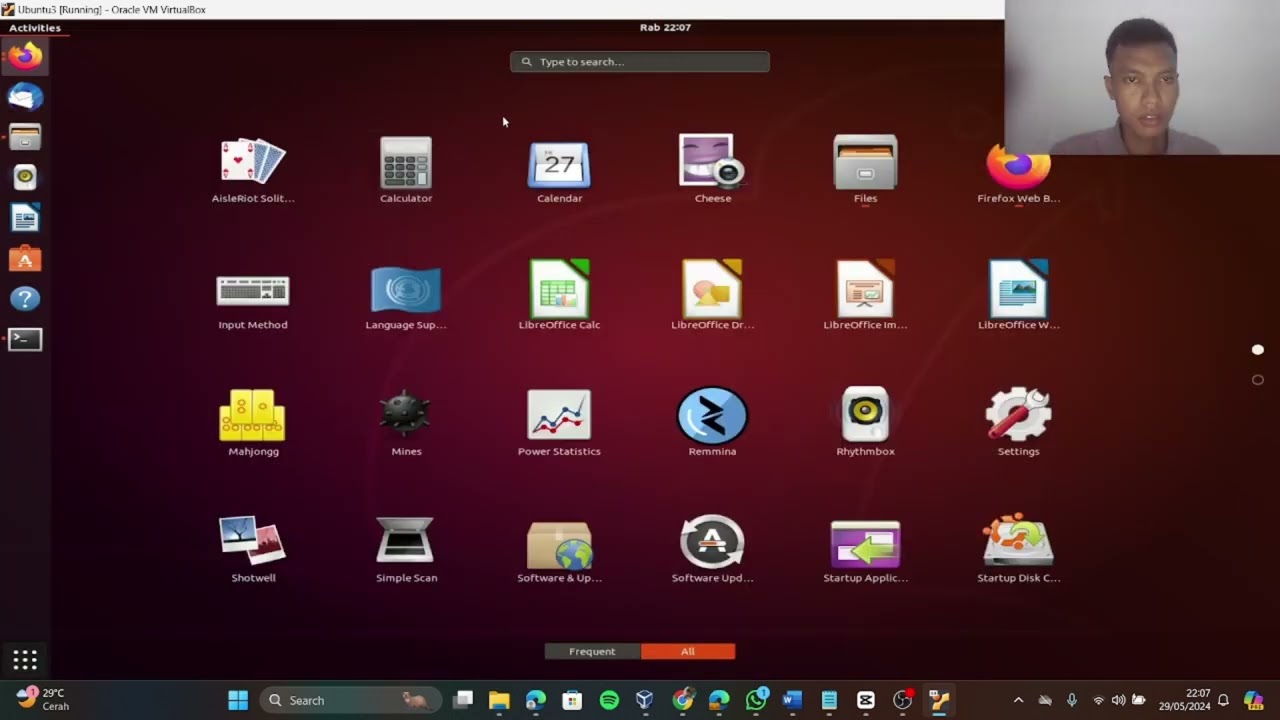Open Thunderbird mail from dock
1280x720 pixels.
[25, 97]
